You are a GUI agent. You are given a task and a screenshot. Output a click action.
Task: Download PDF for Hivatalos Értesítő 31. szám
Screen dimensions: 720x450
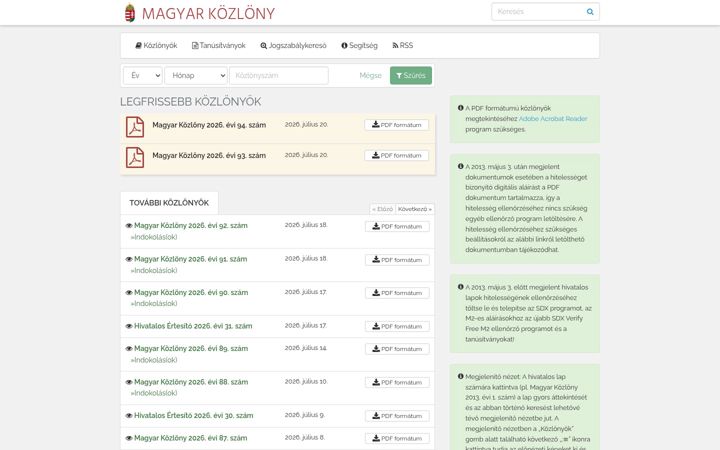397,326
